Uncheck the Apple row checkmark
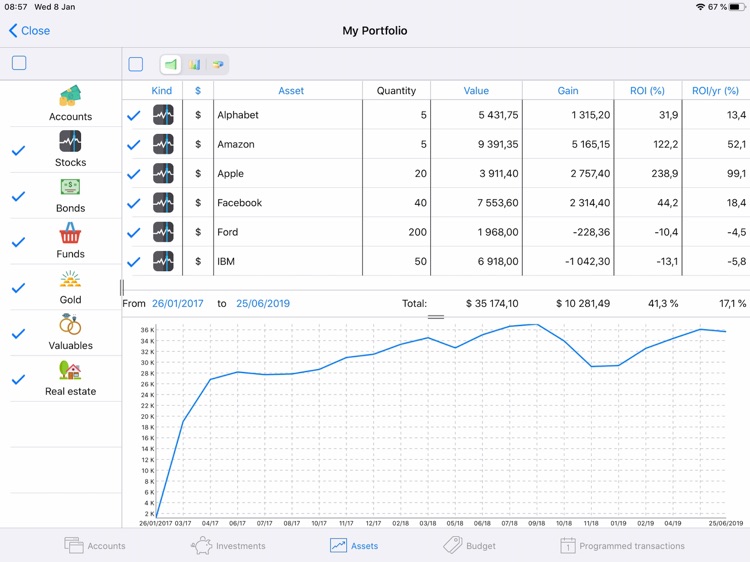The image size is (750, 562). [x=134, y=174]
